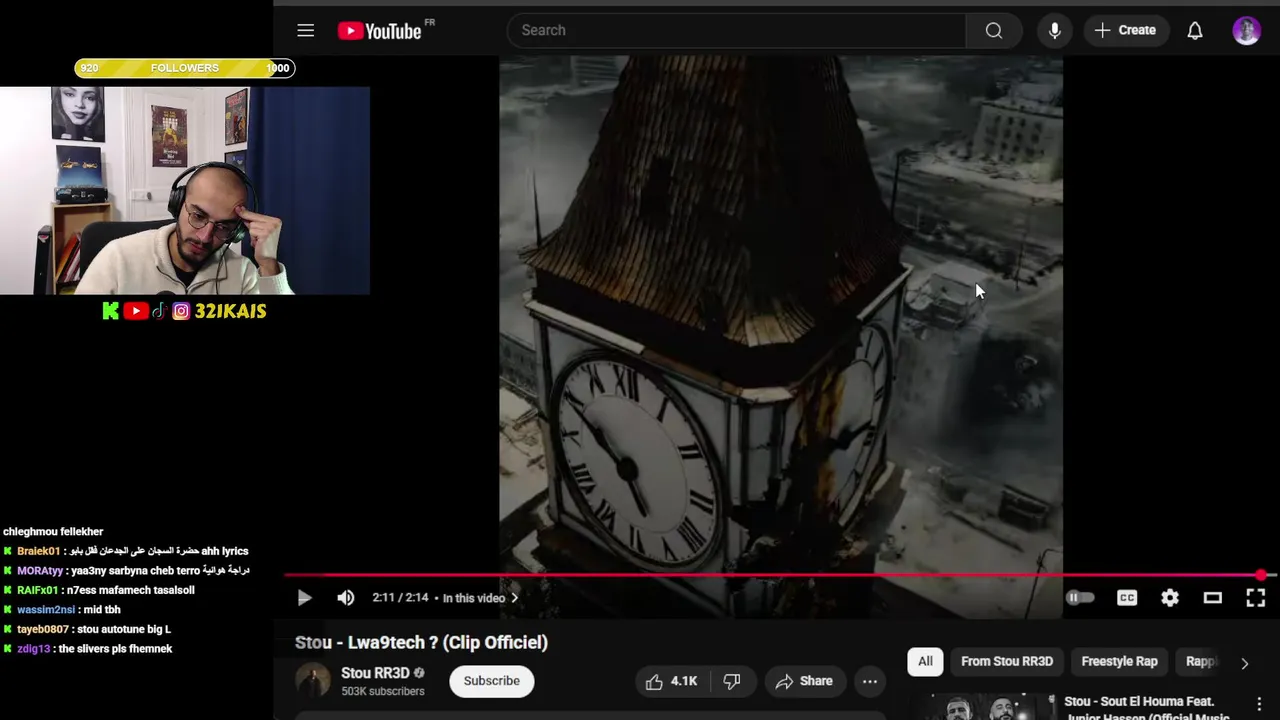Enter full screen mode

click(1256, 598)
